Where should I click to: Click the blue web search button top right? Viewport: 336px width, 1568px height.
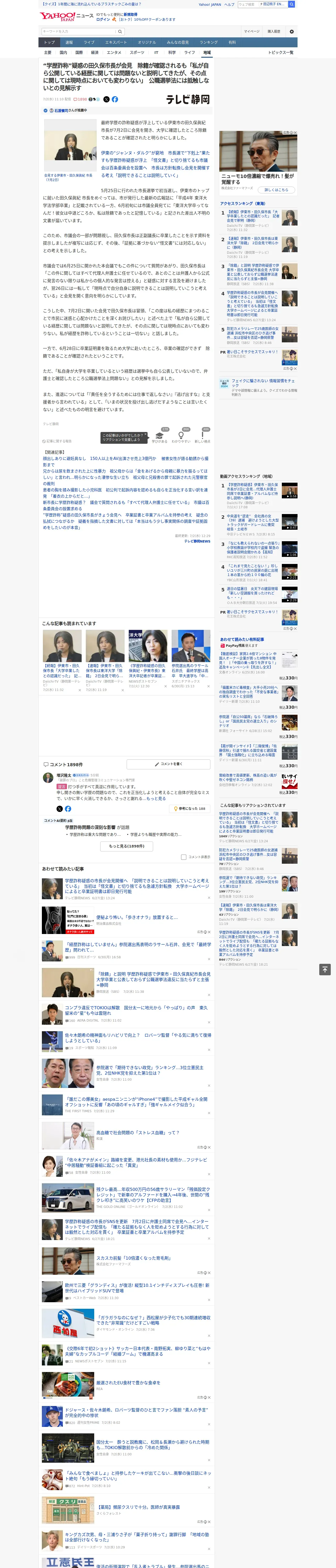pyautogui.click(x=292, y=4)
